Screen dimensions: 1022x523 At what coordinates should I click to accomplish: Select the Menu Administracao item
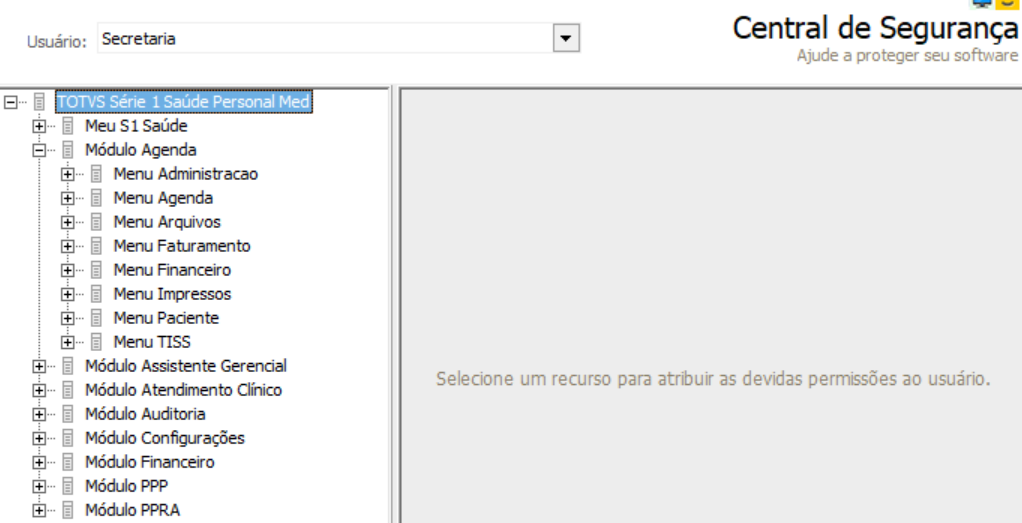[186, 174]
